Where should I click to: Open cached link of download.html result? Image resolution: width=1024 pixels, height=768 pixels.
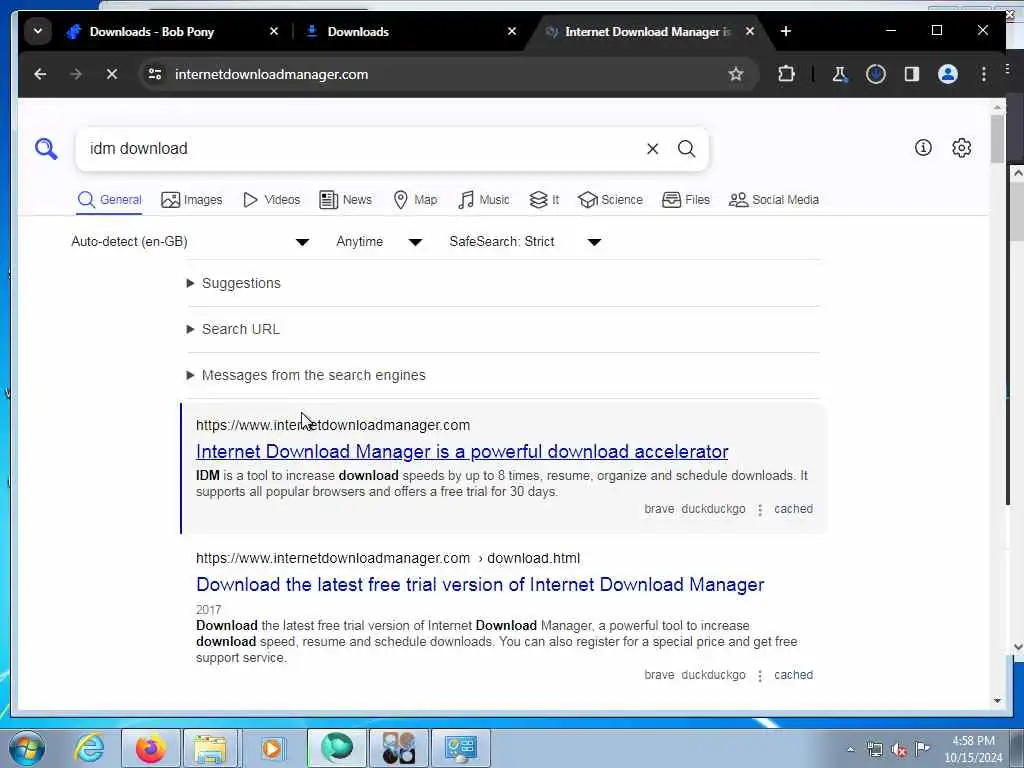click(793, 675)
